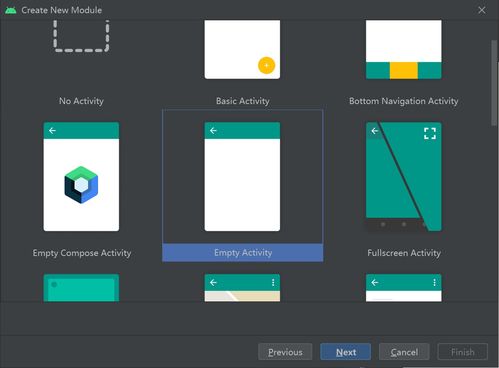Screen dimensions: 499x368
Task: Choose the Basic Activity template preview
Action: tap(242, 49)
